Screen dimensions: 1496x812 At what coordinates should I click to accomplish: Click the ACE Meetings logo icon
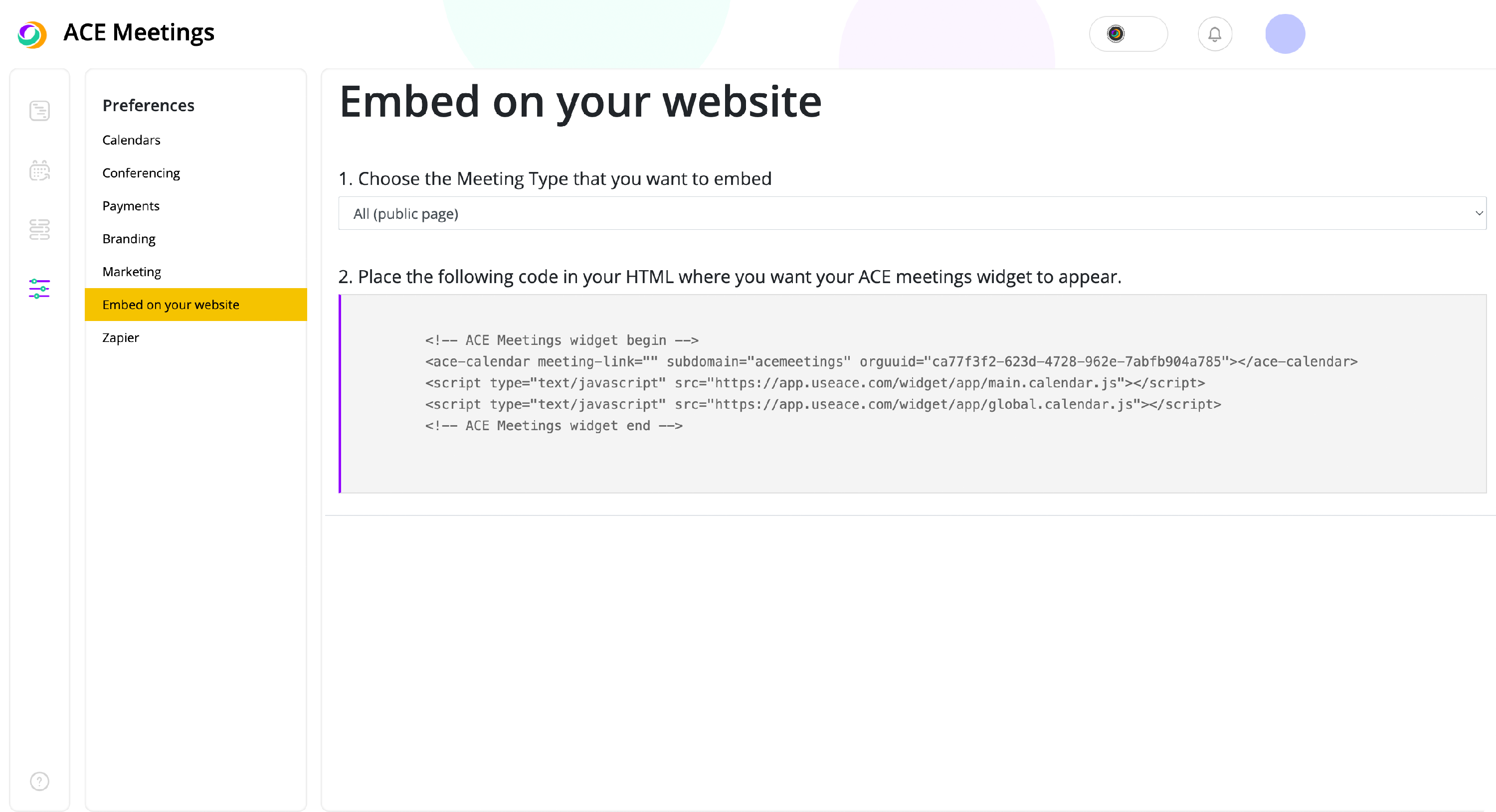click(32, 34)
